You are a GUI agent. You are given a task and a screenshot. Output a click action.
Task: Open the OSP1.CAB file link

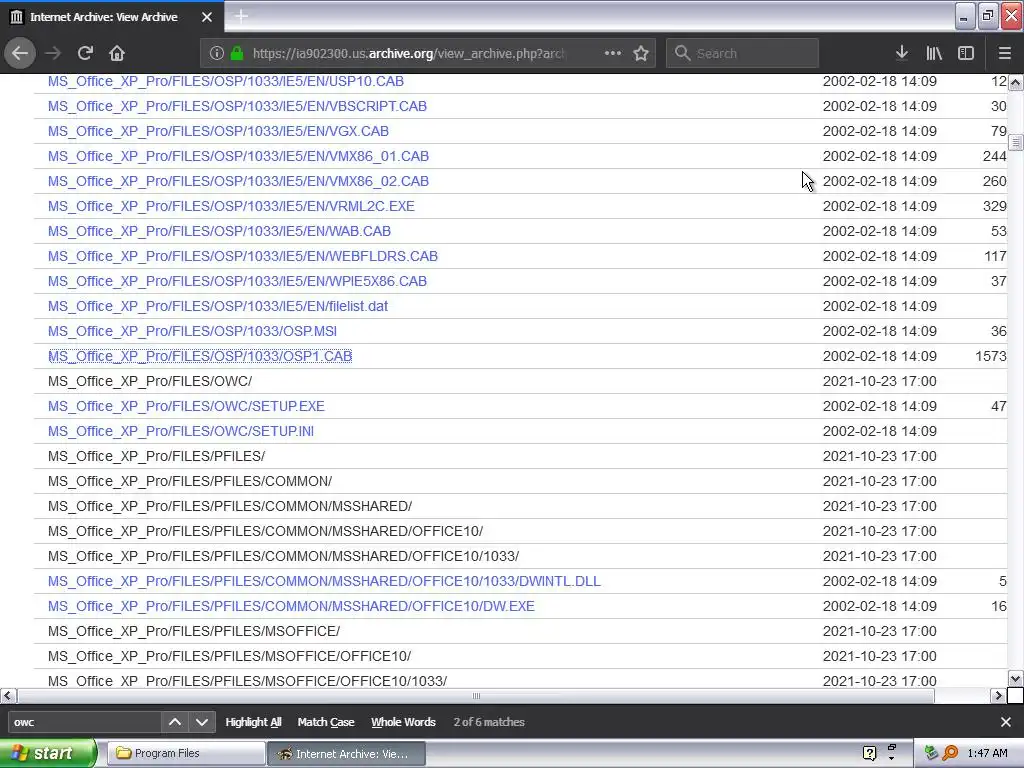point(200,356)
